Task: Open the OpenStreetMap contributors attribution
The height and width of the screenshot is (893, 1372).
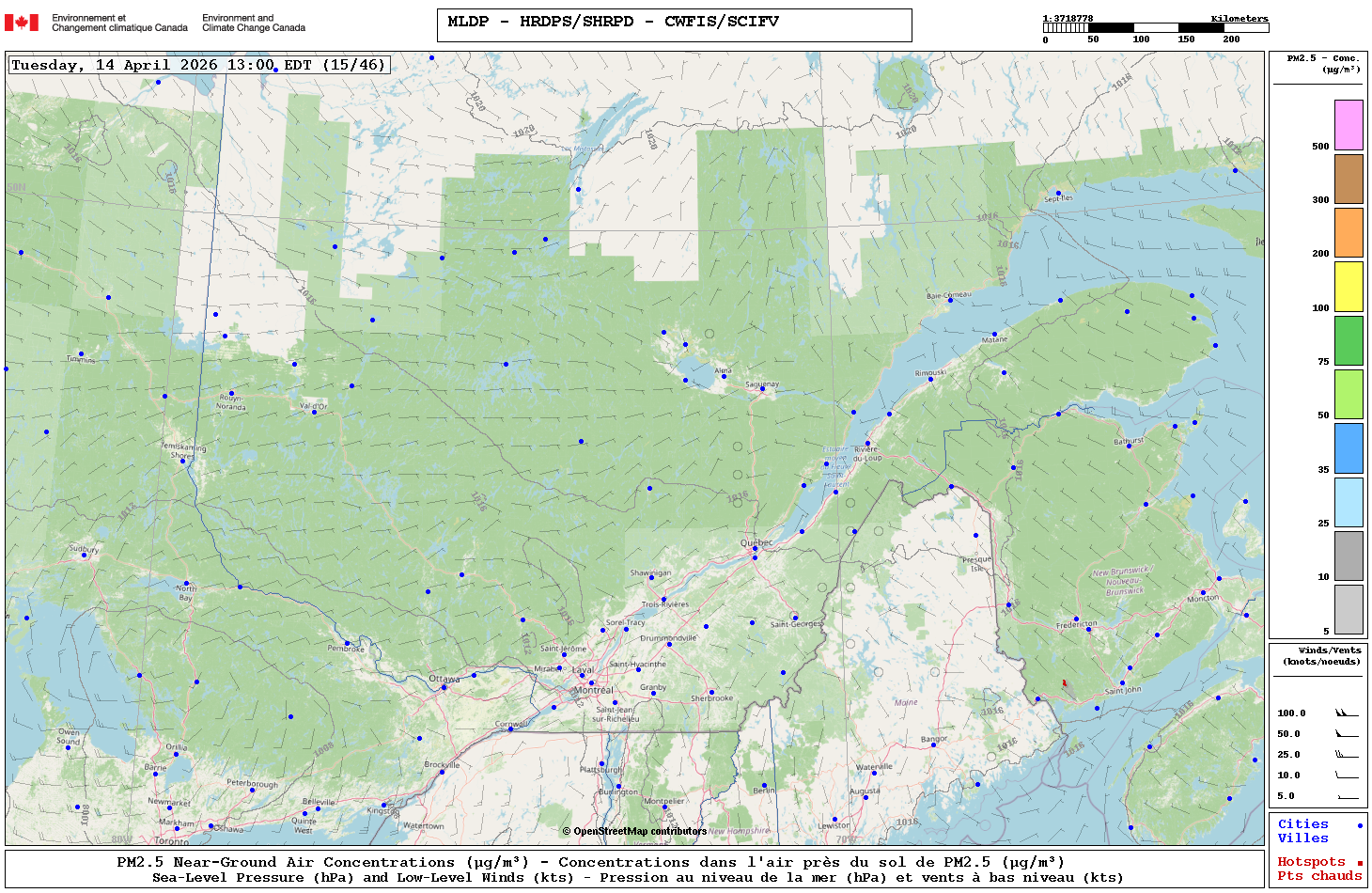Action: 634,831
